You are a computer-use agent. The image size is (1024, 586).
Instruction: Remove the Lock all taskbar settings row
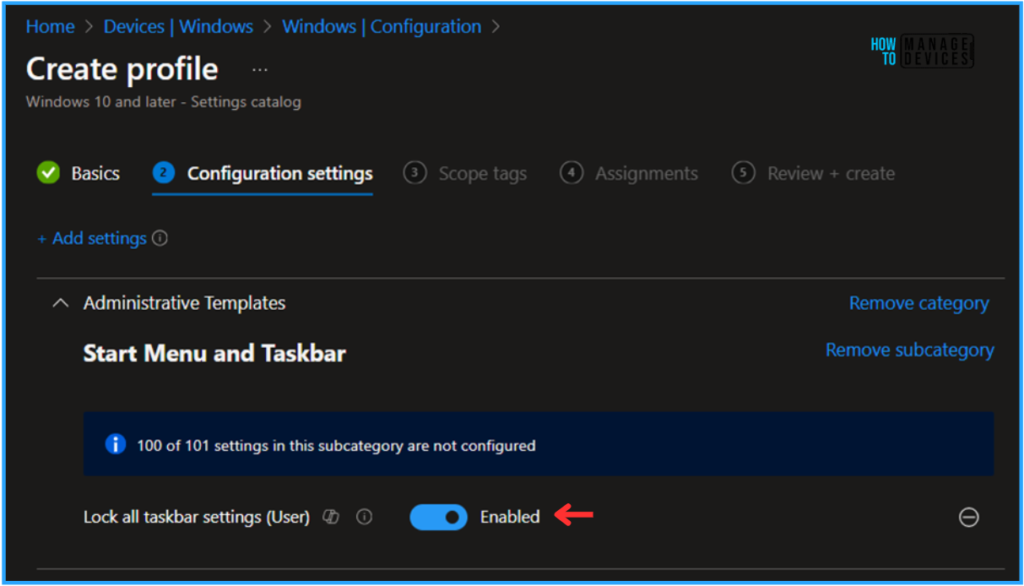(968, 517)
